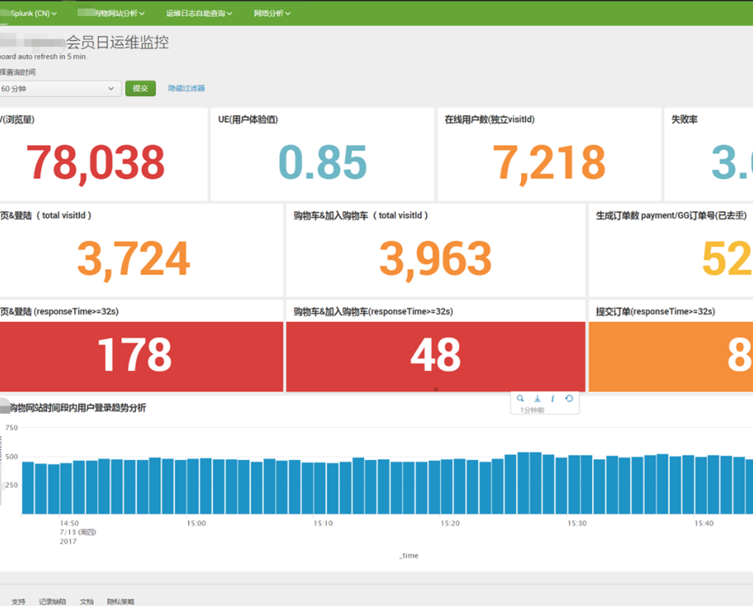Screen dimensions: 753x606
Task: Expand the 购物网站分析 navigation menu
Action: click(x=111, y=13)
